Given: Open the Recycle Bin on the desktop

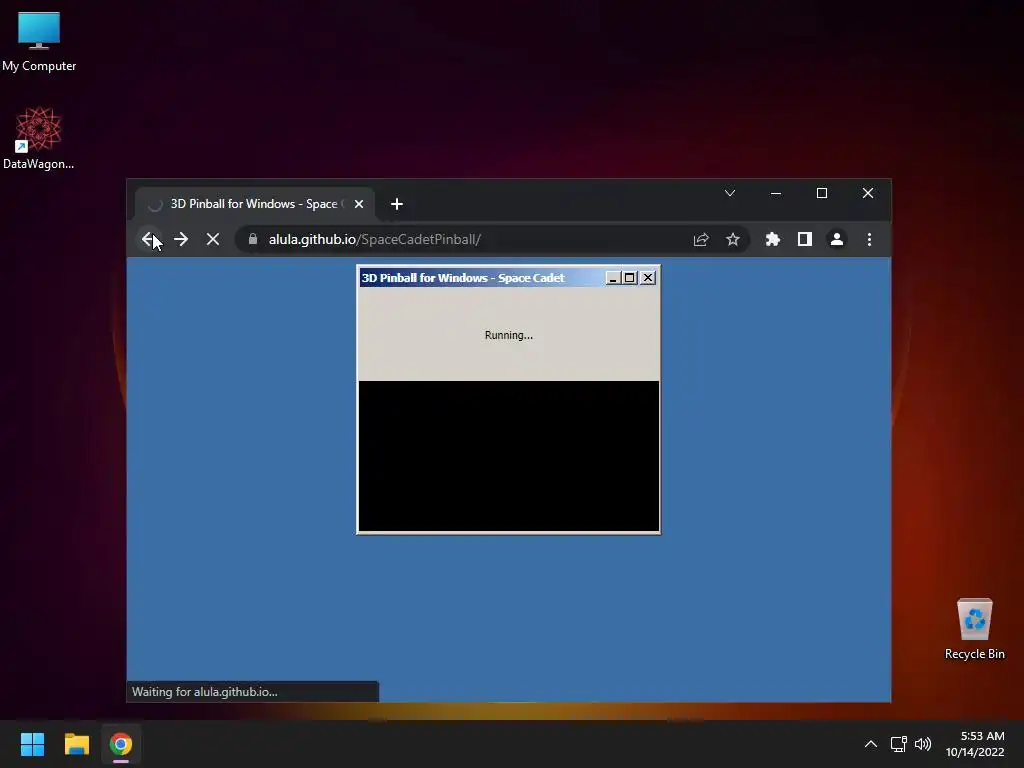Looking at the screenshot, I should click(974, 629).
